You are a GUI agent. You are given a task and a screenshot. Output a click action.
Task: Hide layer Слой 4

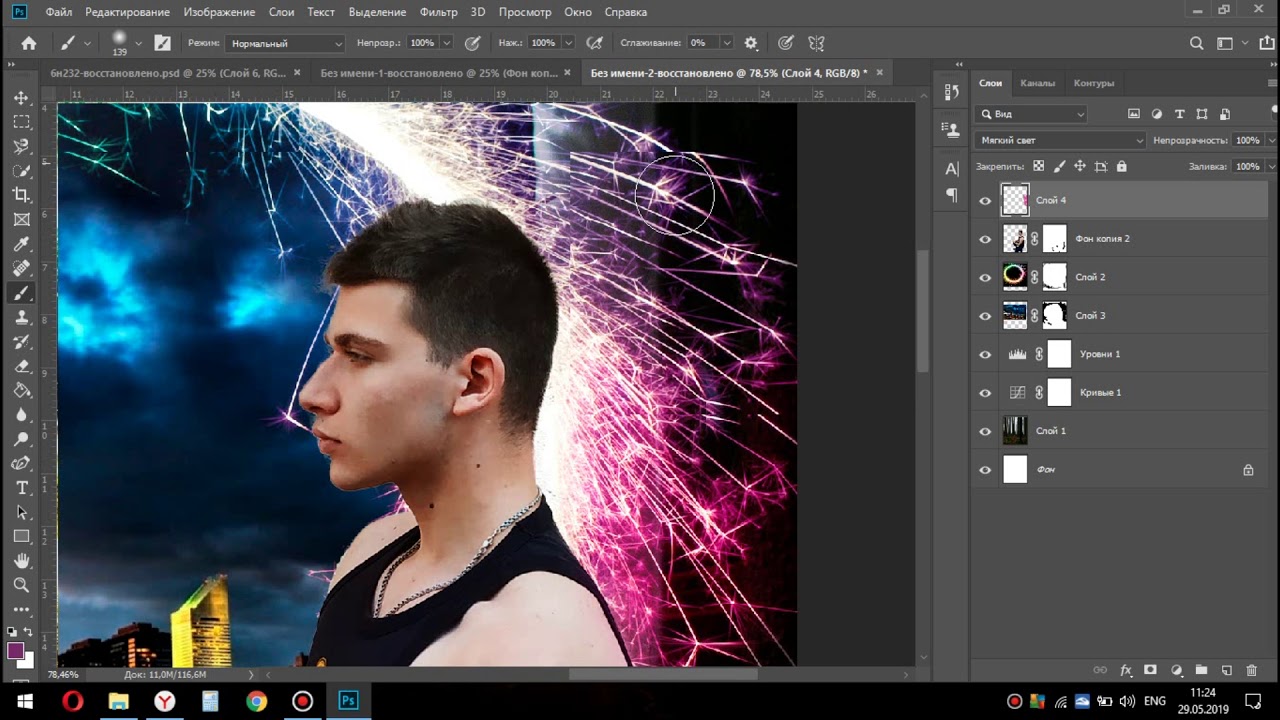(x=985, y=201)
